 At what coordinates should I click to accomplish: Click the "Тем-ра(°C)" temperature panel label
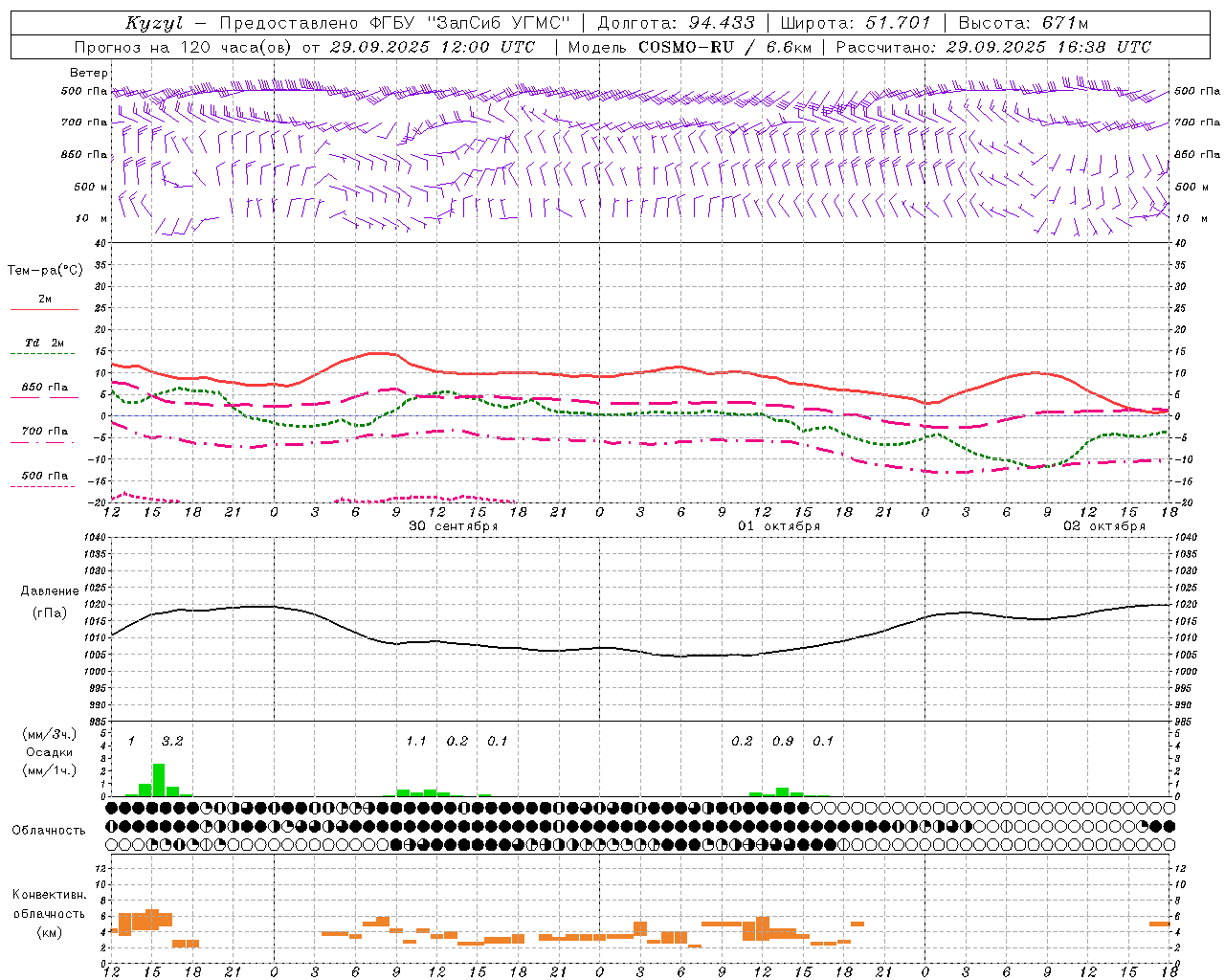click(x=45, y=271)
